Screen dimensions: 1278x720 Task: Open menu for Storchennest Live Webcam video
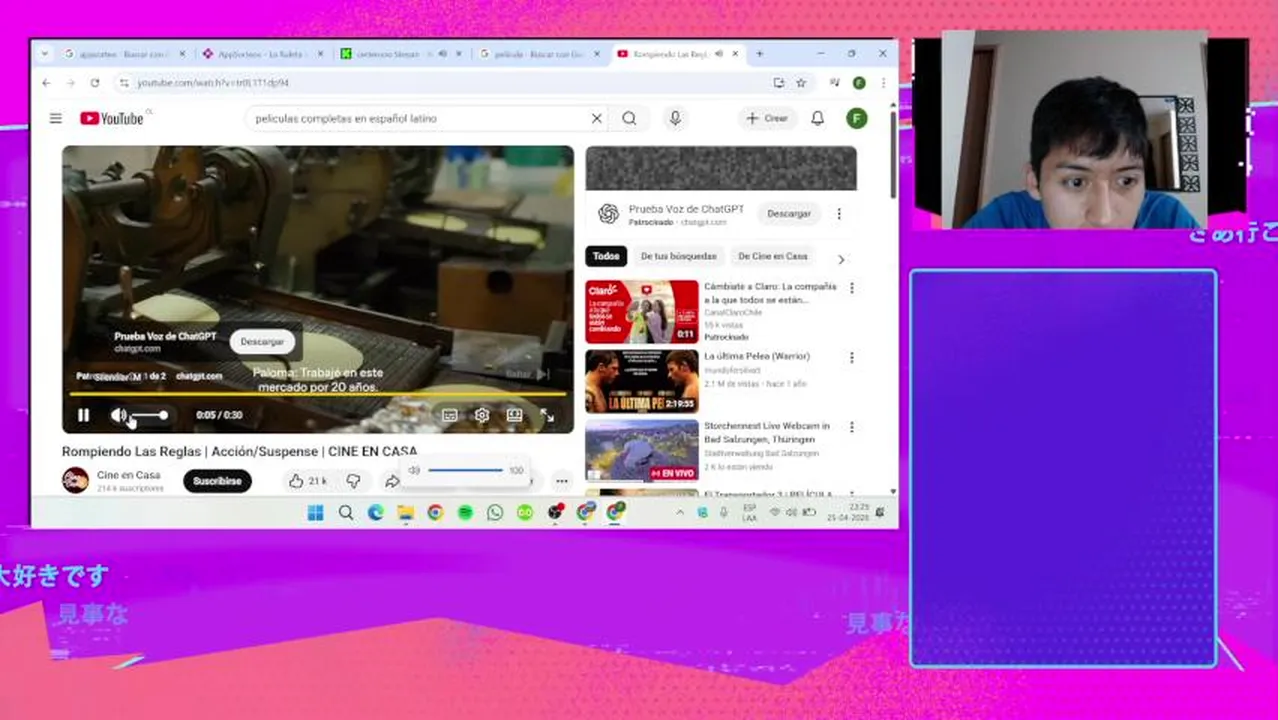tap(852, 427)
